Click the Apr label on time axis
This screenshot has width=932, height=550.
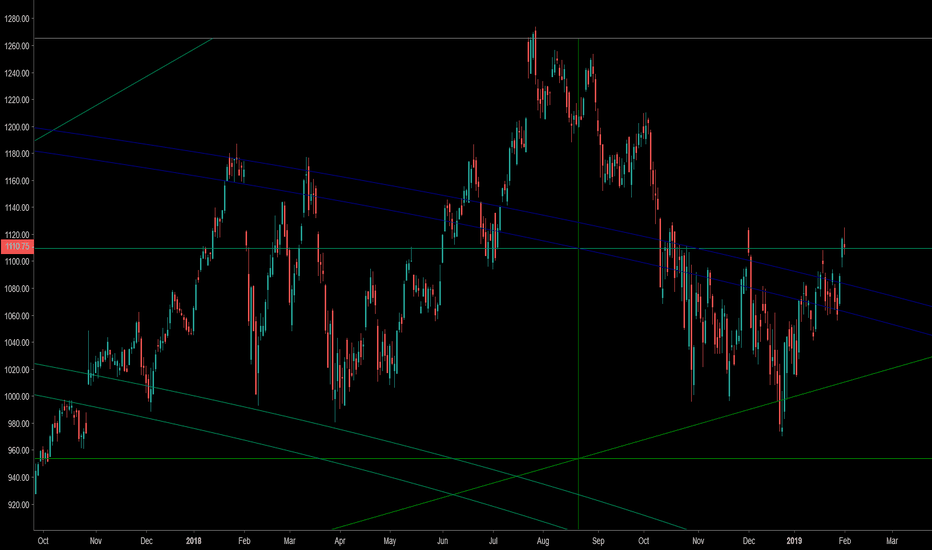[339, 541]
